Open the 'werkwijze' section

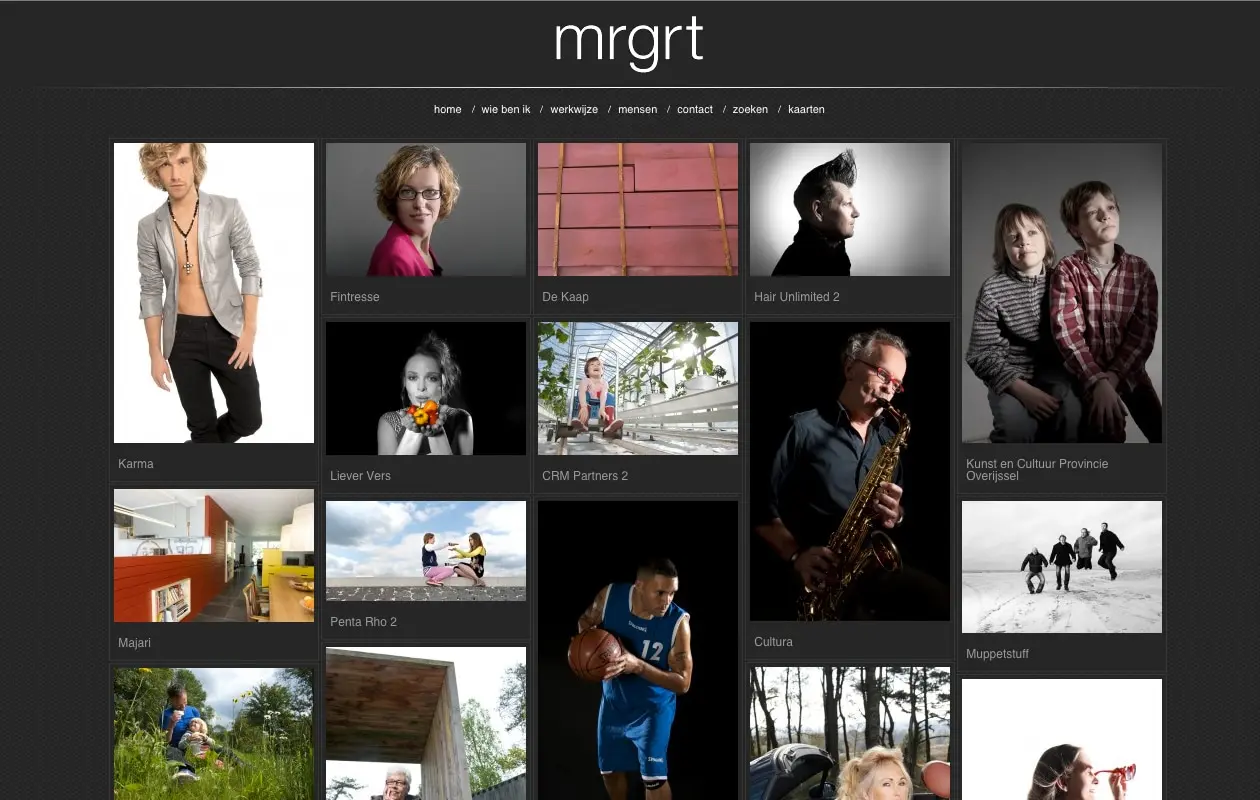pos(574,109)
